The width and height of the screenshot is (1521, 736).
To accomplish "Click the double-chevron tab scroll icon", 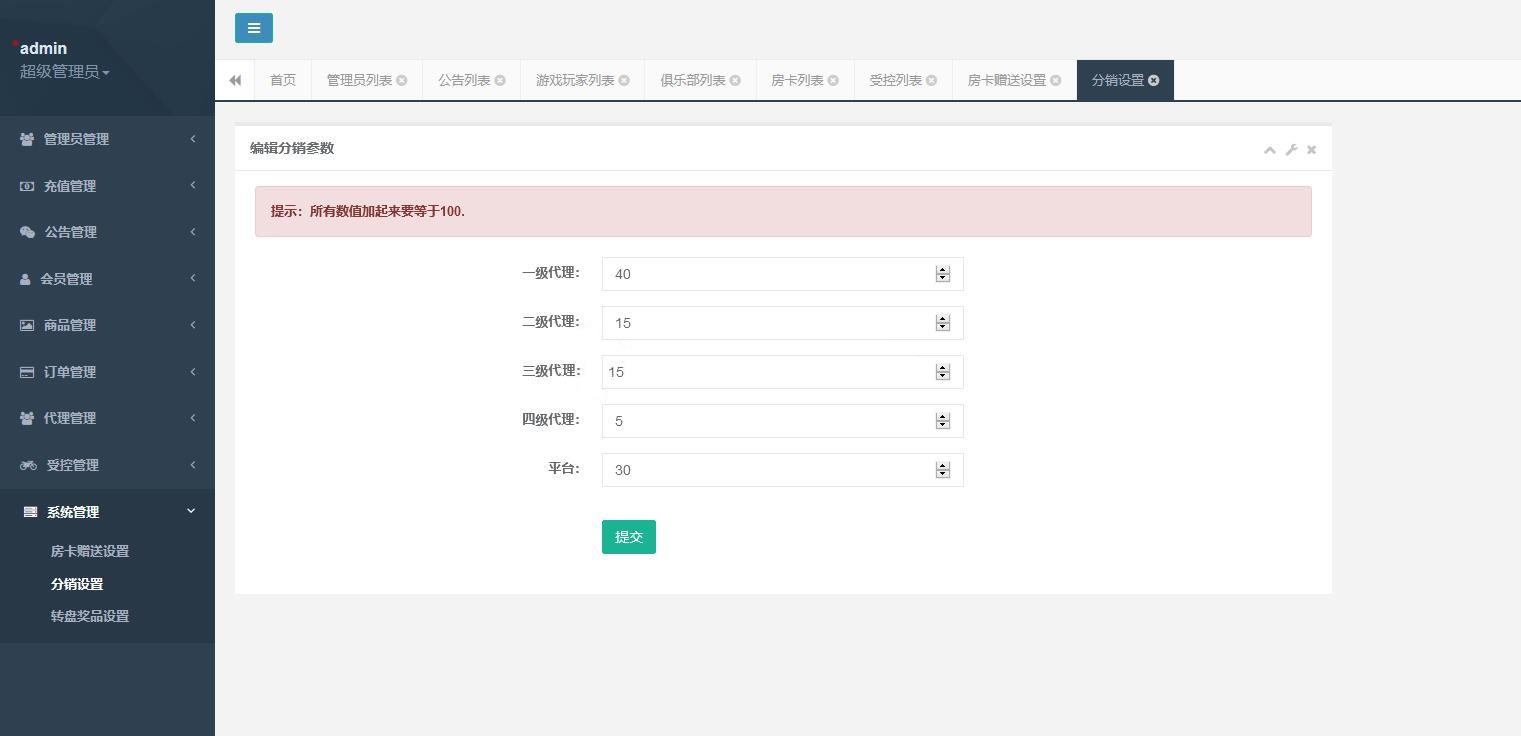I will pyautogui.click(x=235, y=79).
